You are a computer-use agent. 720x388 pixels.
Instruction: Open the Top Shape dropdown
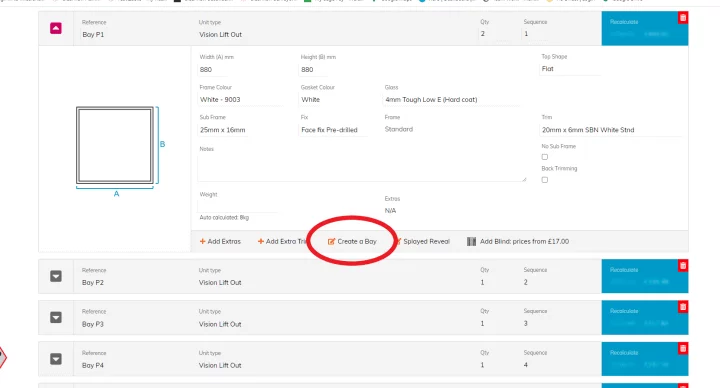pyautogui.click(x=571, y=69)
